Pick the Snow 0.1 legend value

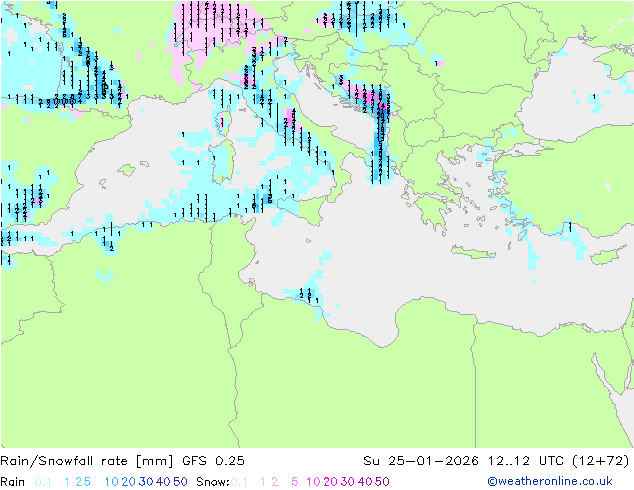coord(239,482)
